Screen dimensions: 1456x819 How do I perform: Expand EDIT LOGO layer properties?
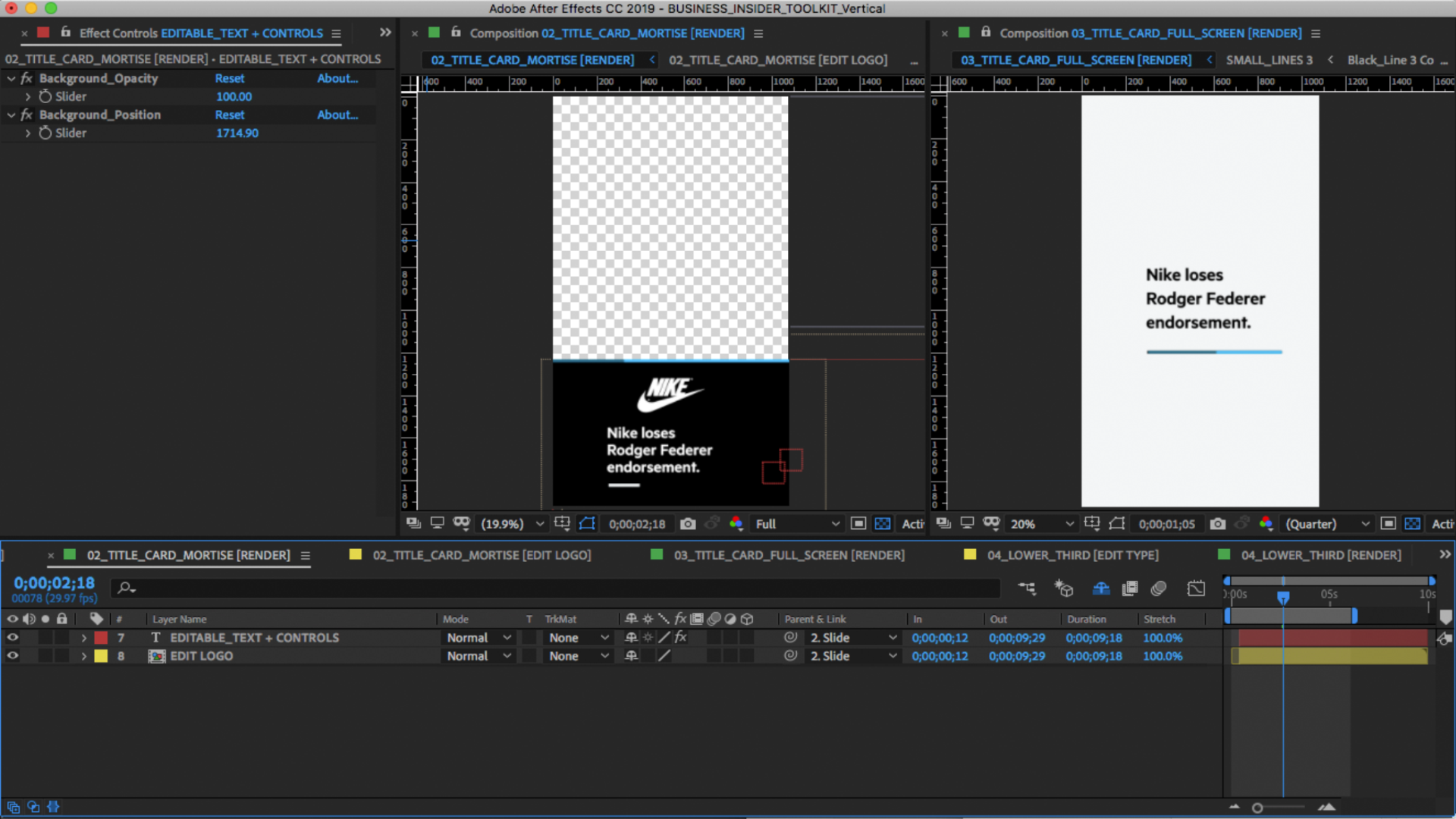[83, 656]
